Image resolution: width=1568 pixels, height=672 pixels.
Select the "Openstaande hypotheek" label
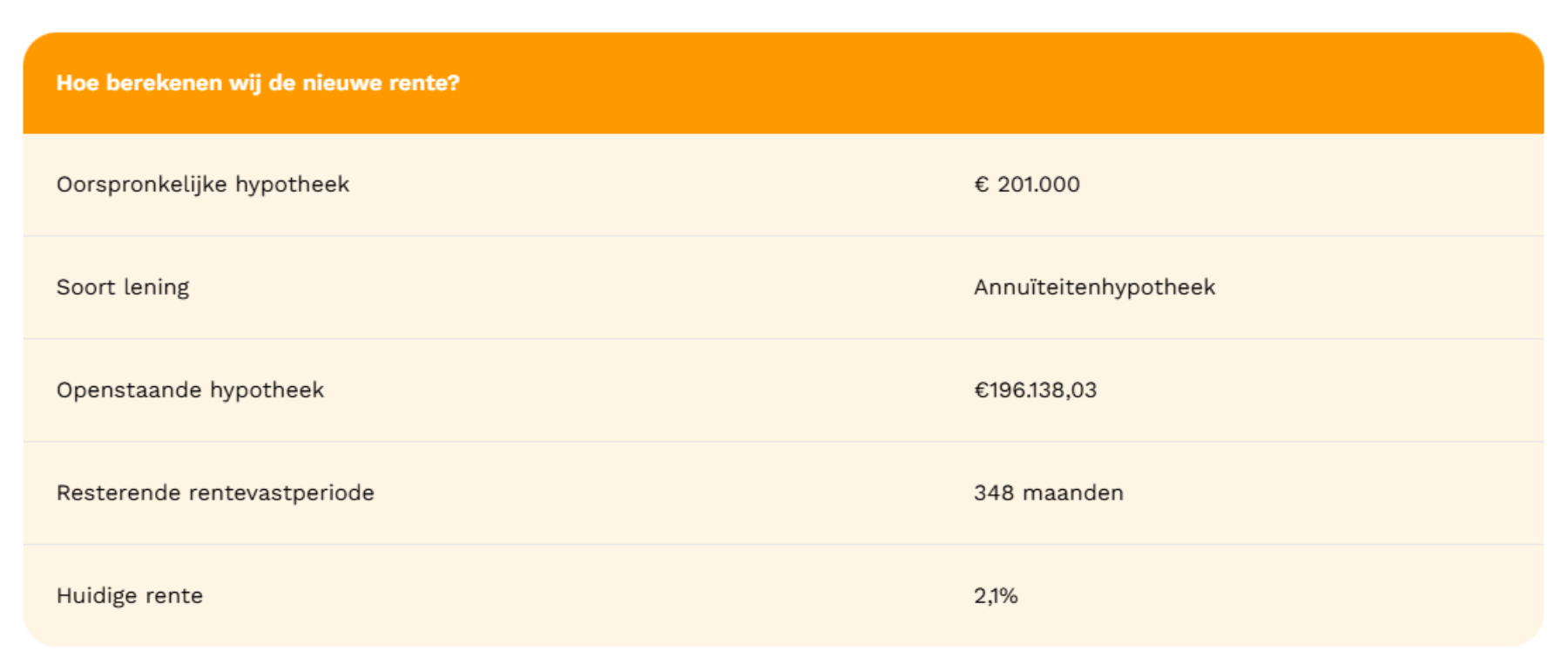click(190, 390)
